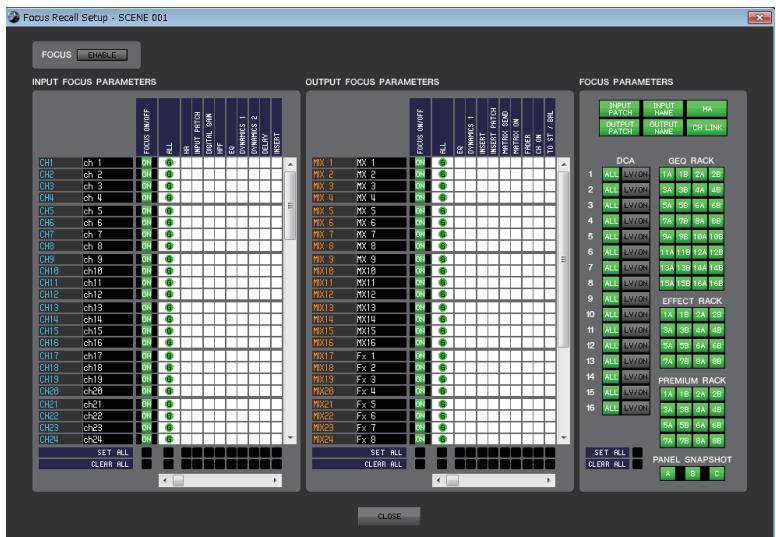The image size is (776, 537).
Task: Select the CH24 channel label
Action: point(60,439)
